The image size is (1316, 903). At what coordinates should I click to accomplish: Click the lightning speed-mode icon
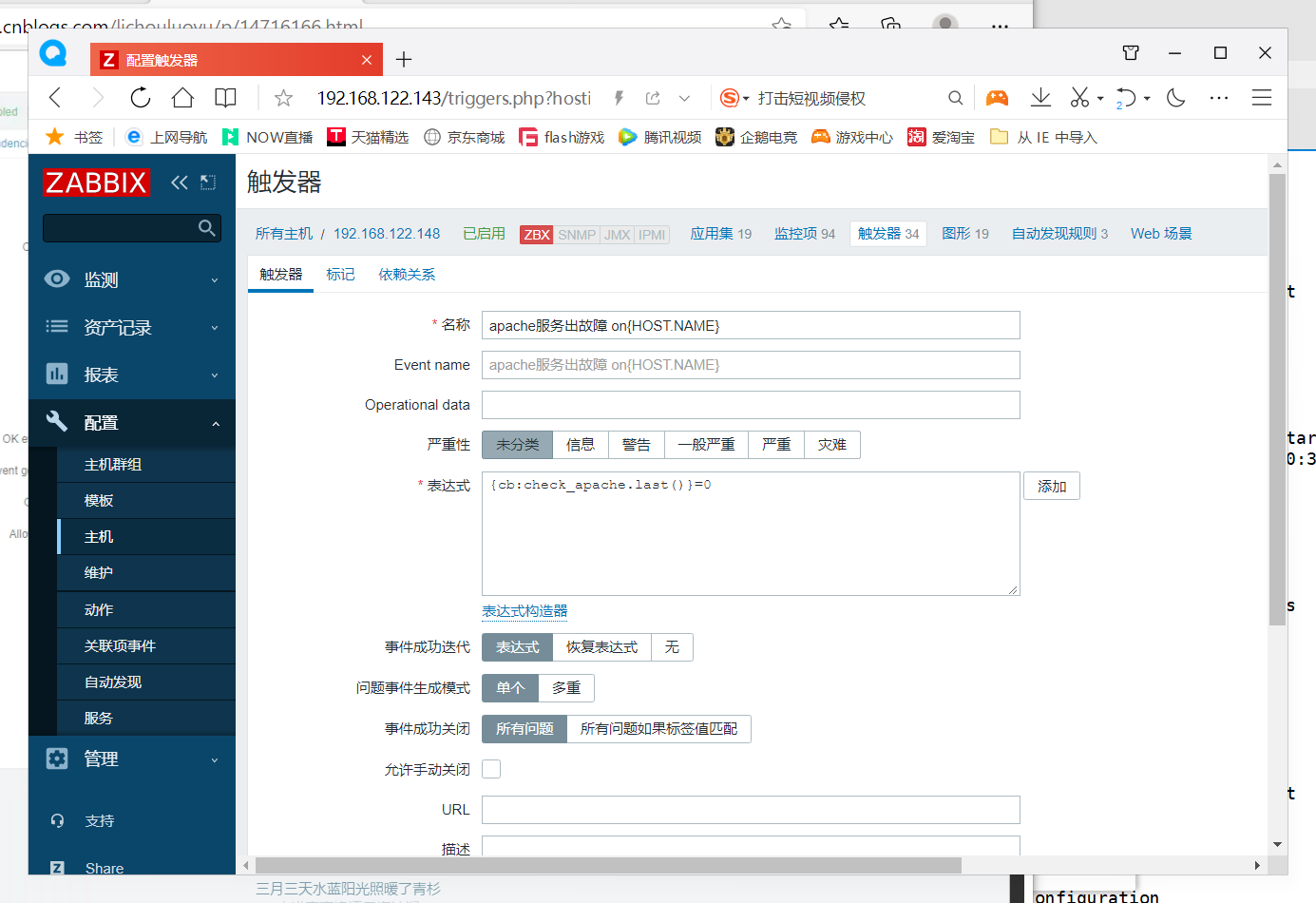pyautogui.click(x=619, y=98)
